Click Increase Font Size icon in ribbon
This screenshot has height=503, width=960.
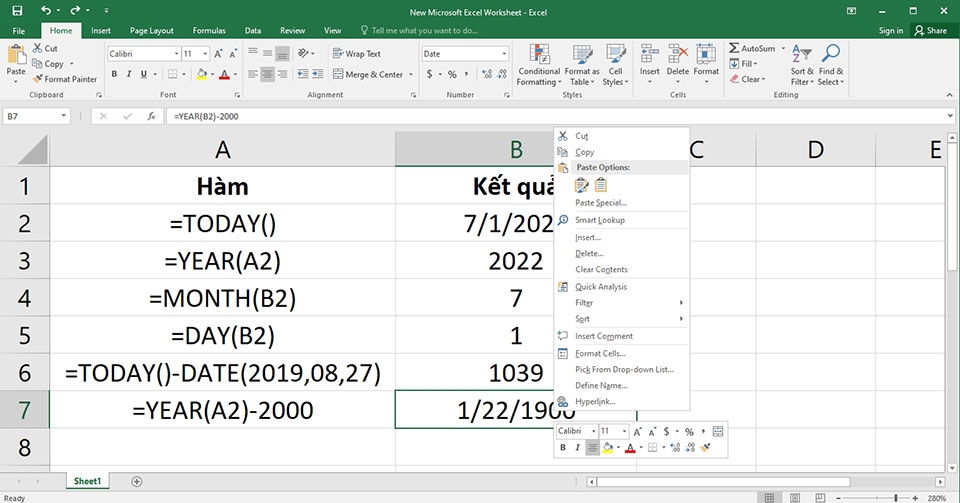pyautogui.click(x=218, y=54)
